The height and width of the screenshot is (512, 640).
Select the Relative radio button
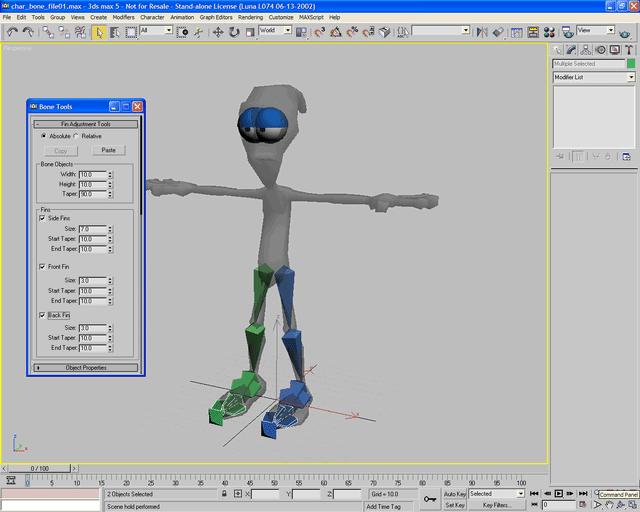(x=76, y=136)
